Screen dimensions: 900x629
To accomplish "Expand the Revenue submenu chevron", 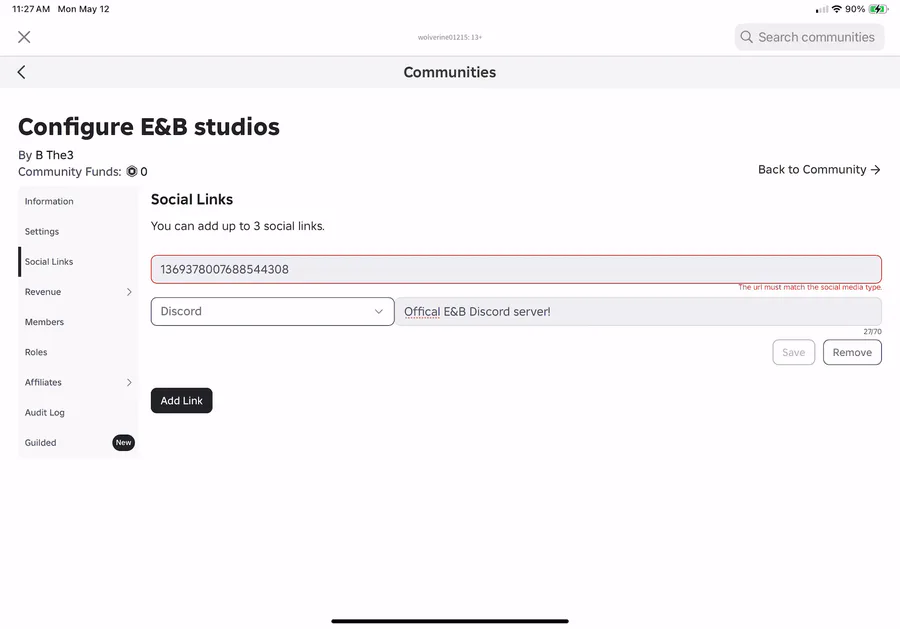I will (129, 292).
